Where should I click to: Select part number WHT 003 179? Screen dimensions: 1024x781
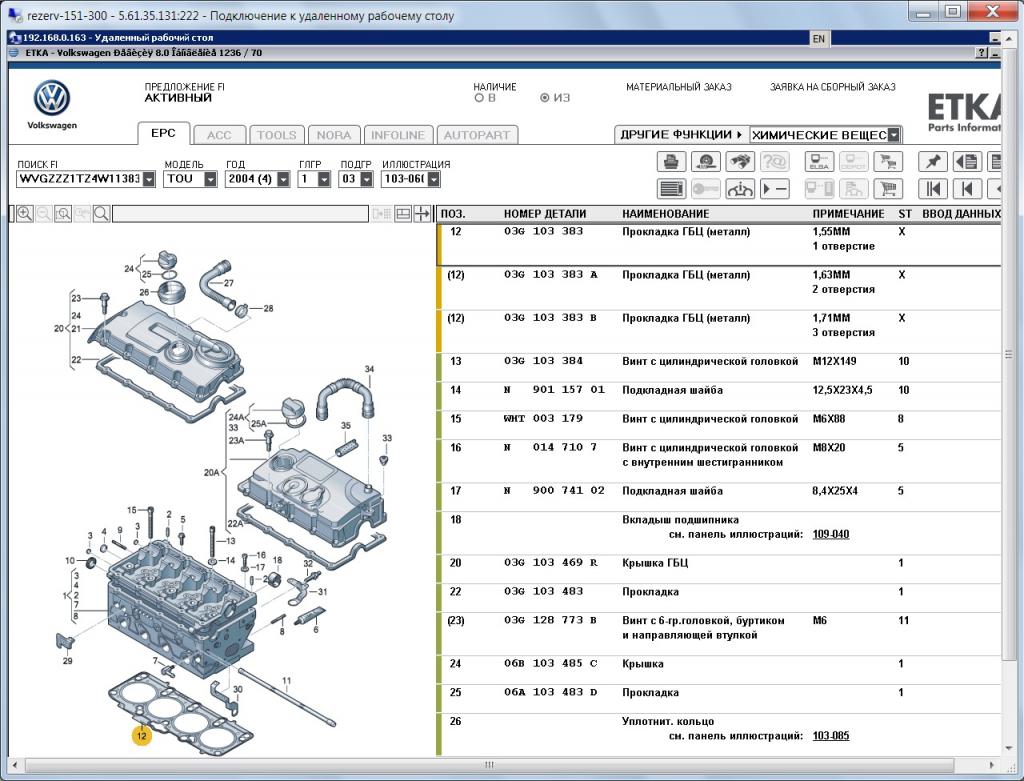543,419
